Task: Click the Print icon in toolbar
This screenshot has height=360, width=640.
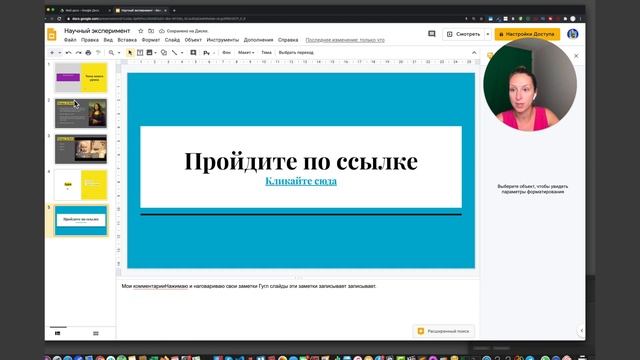Action: (x=88, y=53)
